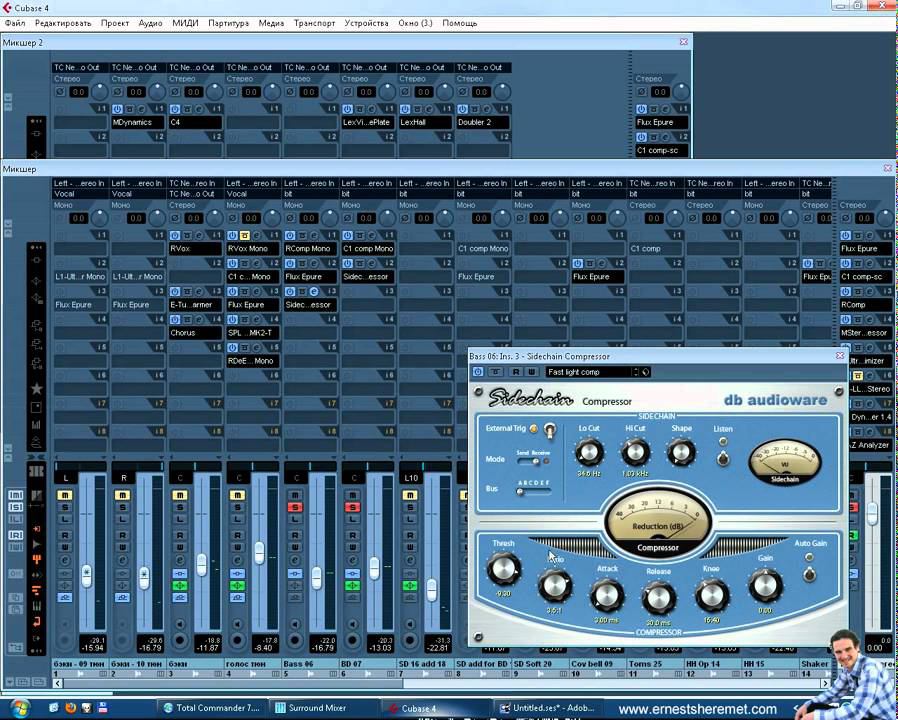Click the Attack knob in the compressor section

606,596
